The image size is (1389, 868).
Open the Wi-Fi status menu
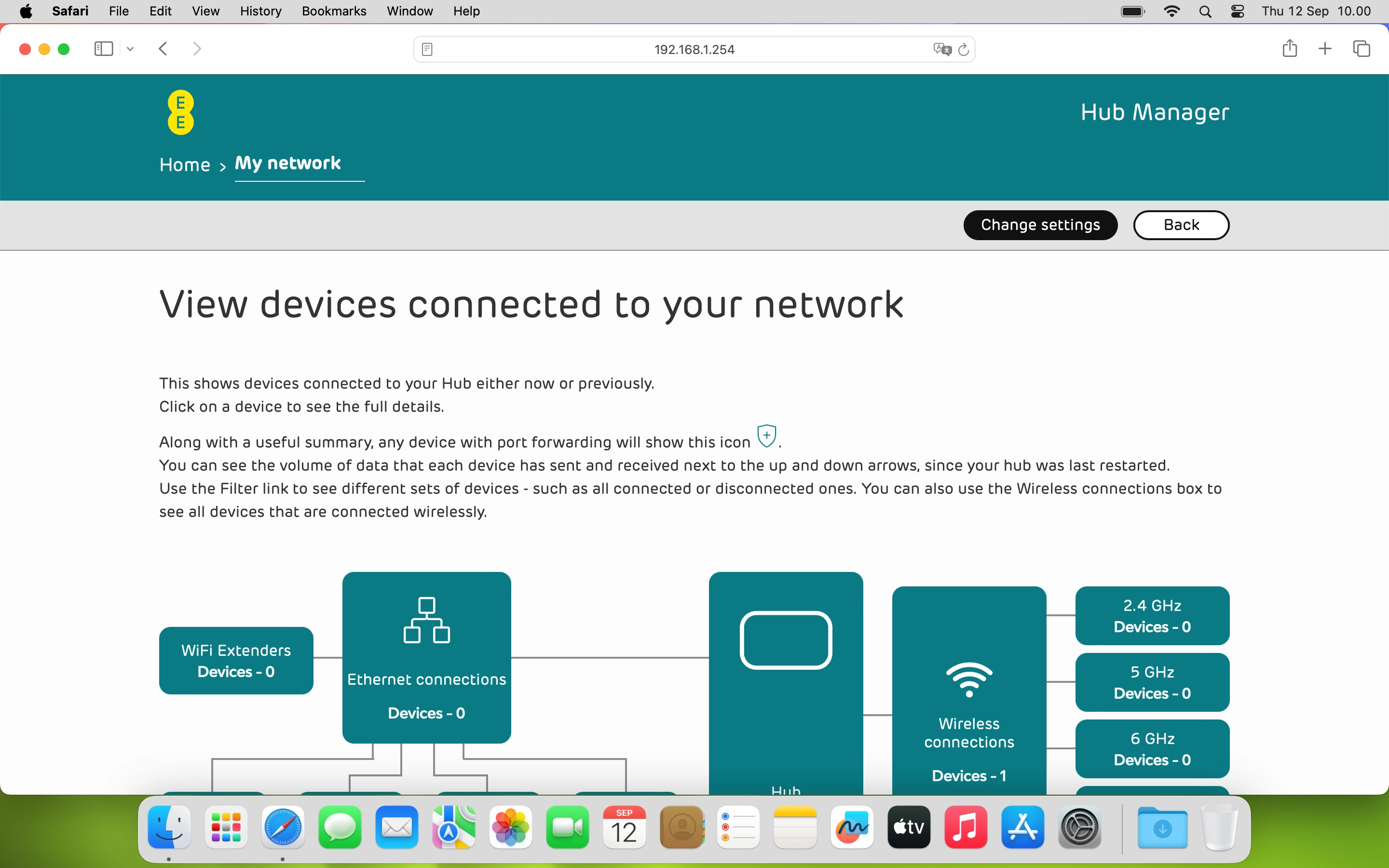(x=1172, y=11)
